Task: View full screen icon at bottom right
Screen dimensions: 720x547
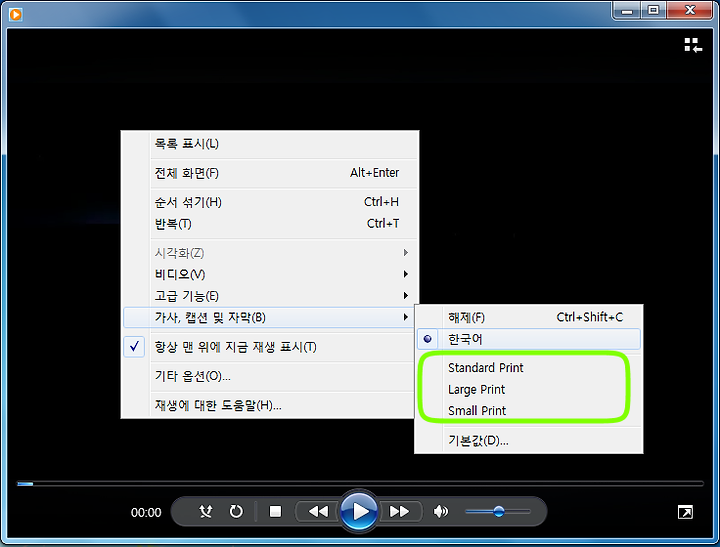Action: [685, 512]
